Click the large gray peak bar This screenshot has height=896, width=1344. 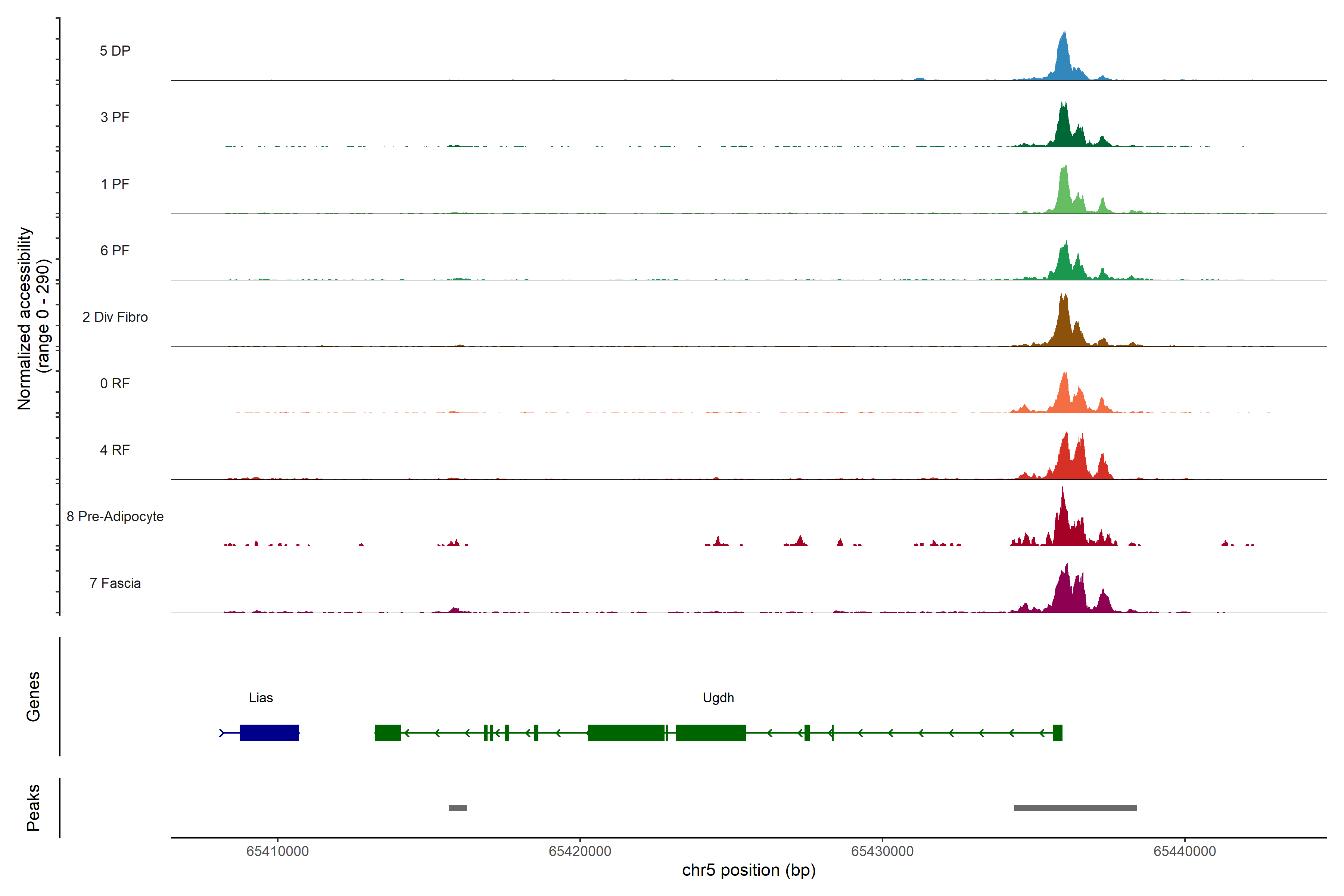(1075, 808)
